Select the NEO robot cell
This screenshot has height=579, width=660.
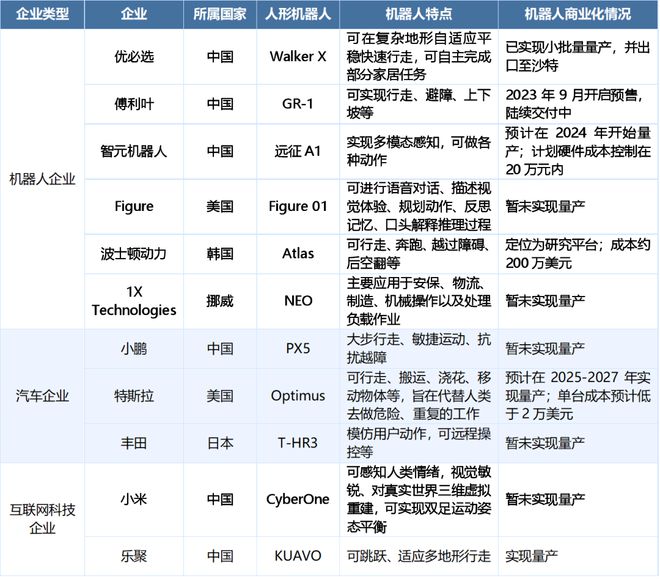click(x=298, y=301)
